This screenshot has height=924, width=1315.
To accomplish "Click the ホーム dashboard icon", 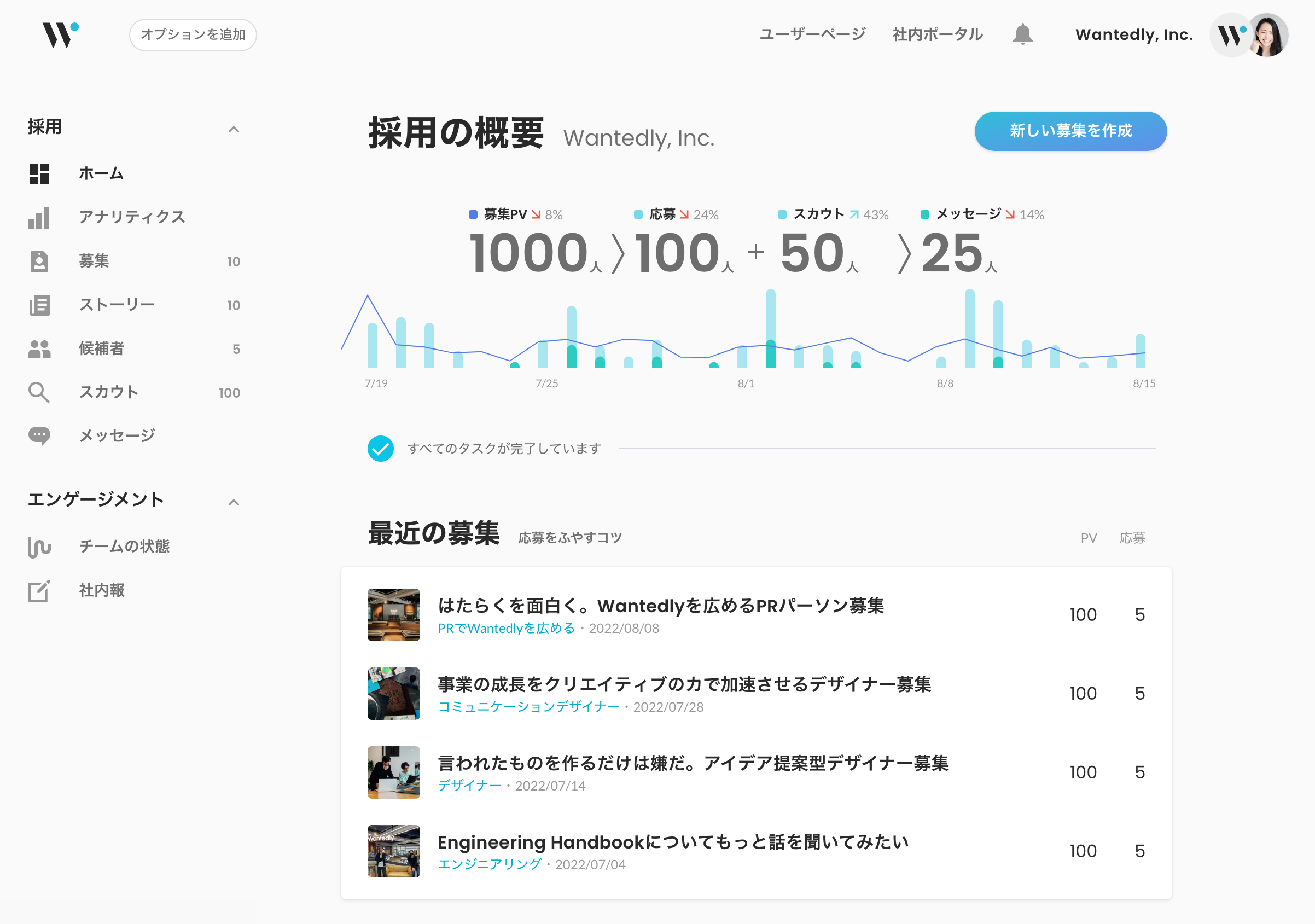I will coord(39,173).
